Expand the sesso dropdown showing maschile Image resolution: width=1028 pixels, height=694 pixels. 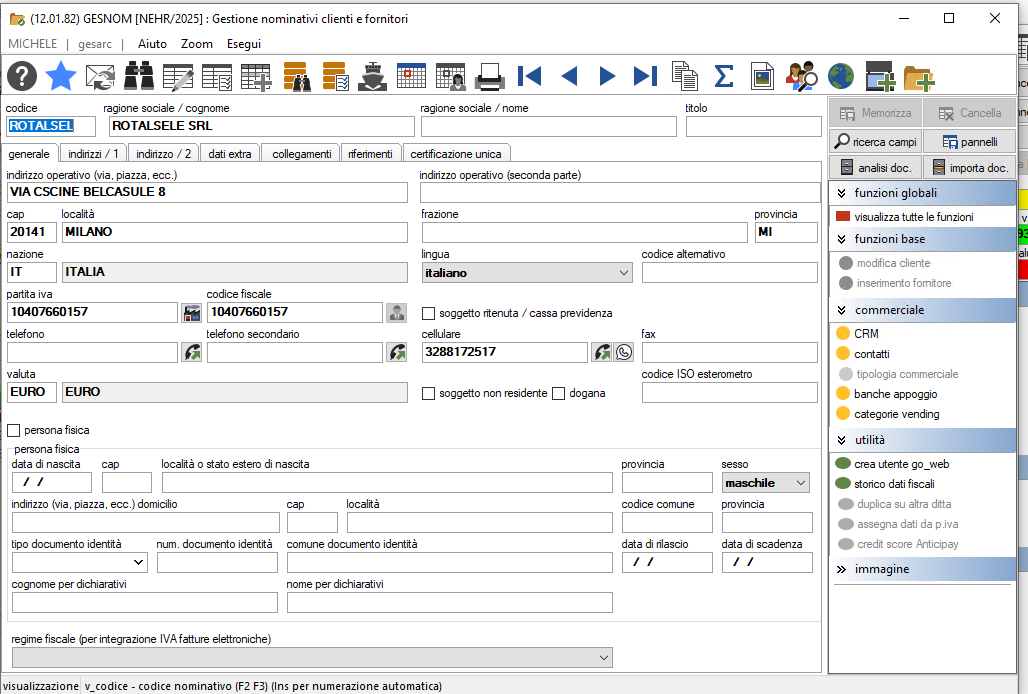click(765, 483)
